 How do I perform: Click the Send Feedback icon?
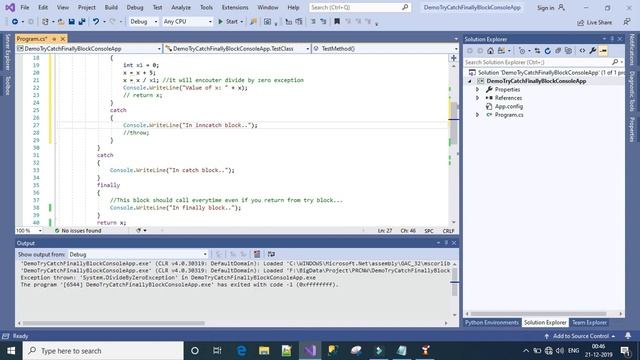[x=627, y=22]
